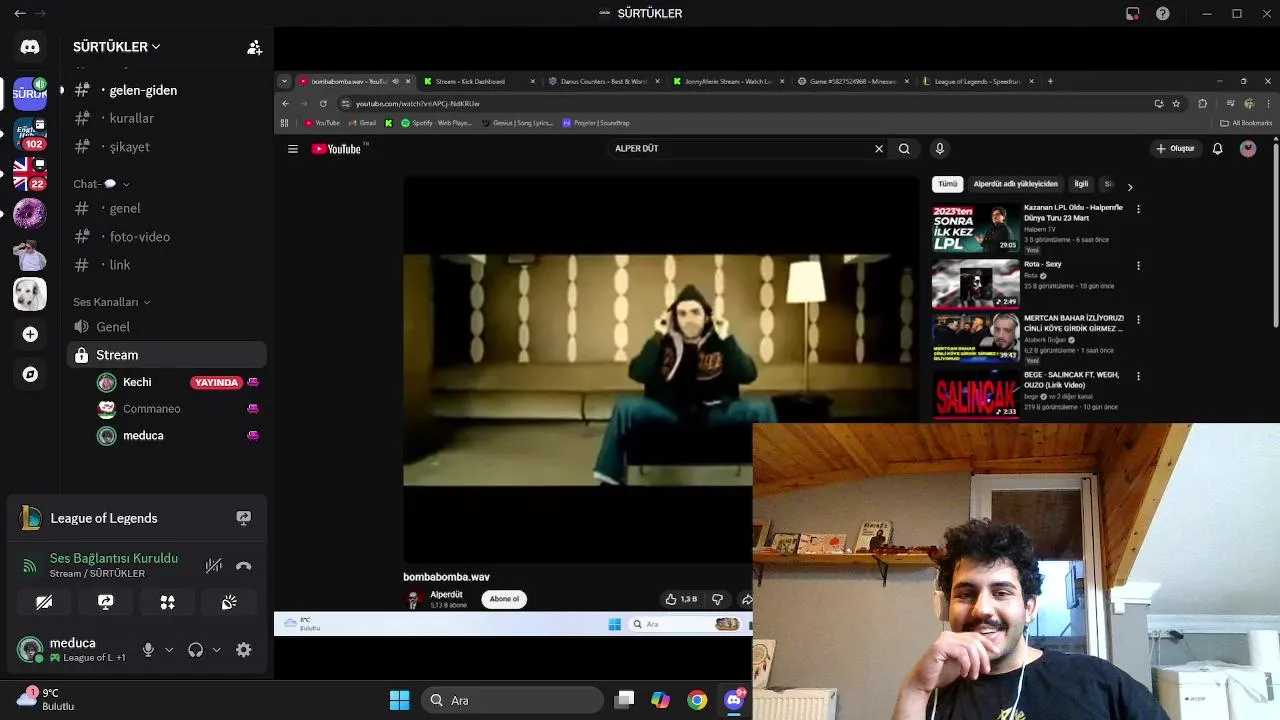1280x720 pixels.
Task: Toggle noise suppression icon
Action: coord(213,566)
